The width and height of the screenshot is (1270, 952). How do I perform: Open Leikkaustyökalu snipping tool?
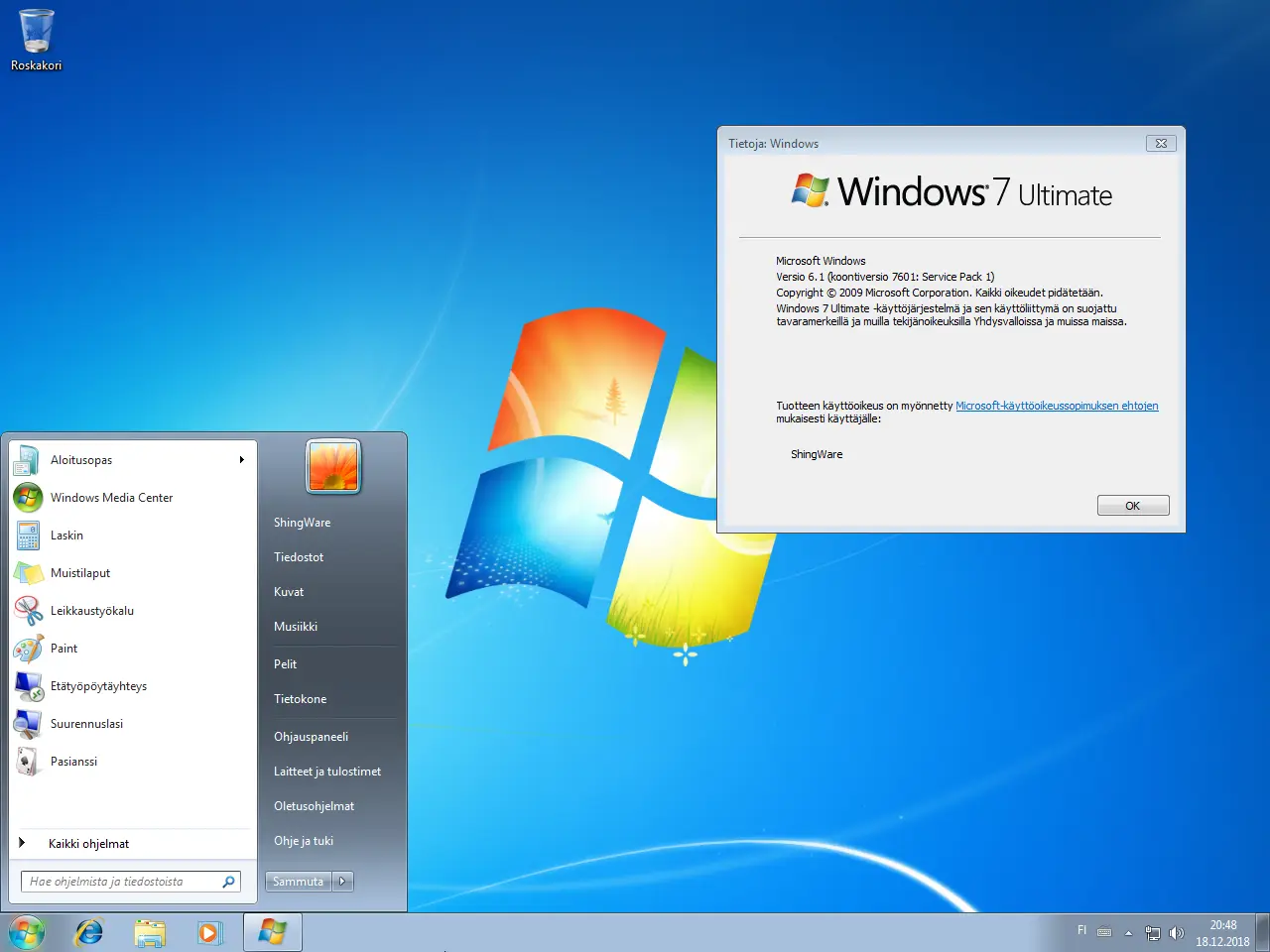[x=91, y=611]
